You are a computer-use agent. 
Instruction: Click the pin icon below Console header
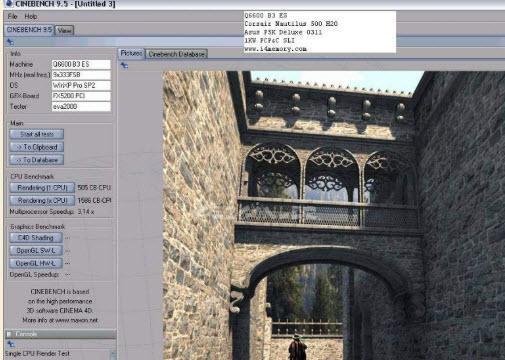(10, 344)
